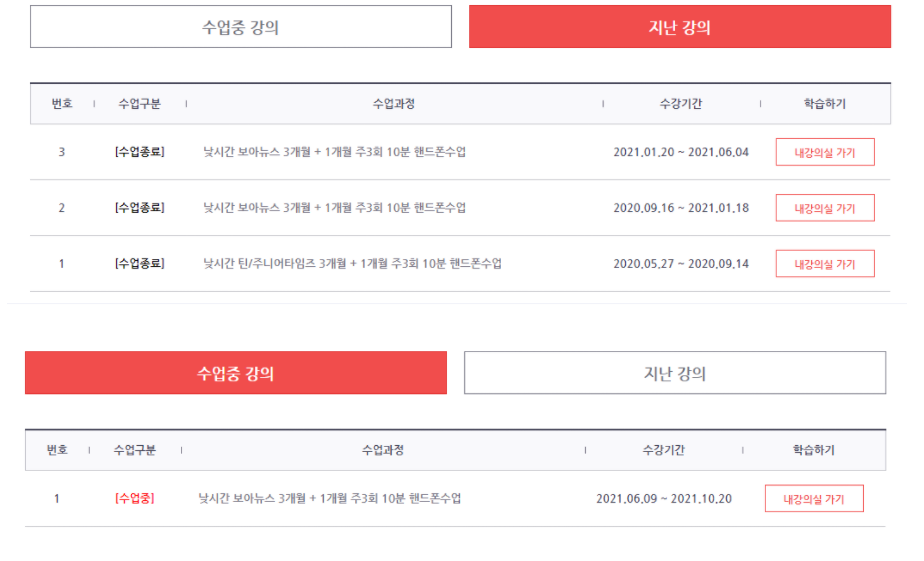
Task: Click the 틴/주니어타임즈 3개월 course title
Action: pos(352,264)
